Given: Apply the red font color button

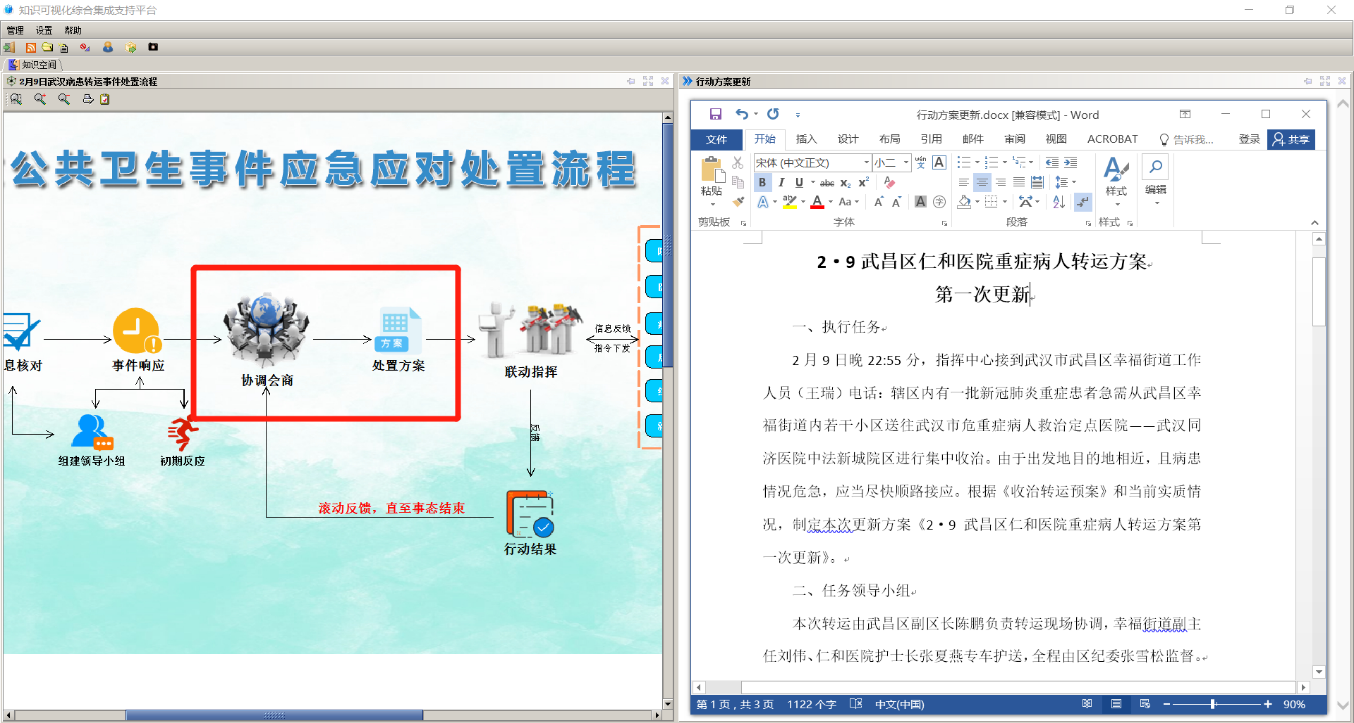Looking at the screenshot, I should (817, 201).
